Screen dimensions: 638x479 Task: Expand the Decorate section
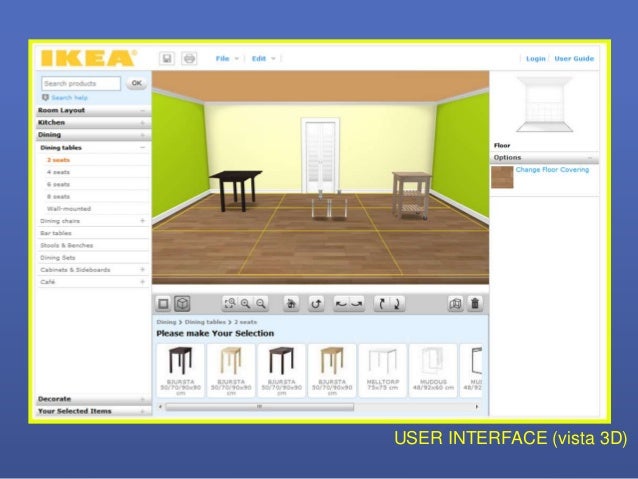point(142,400)
